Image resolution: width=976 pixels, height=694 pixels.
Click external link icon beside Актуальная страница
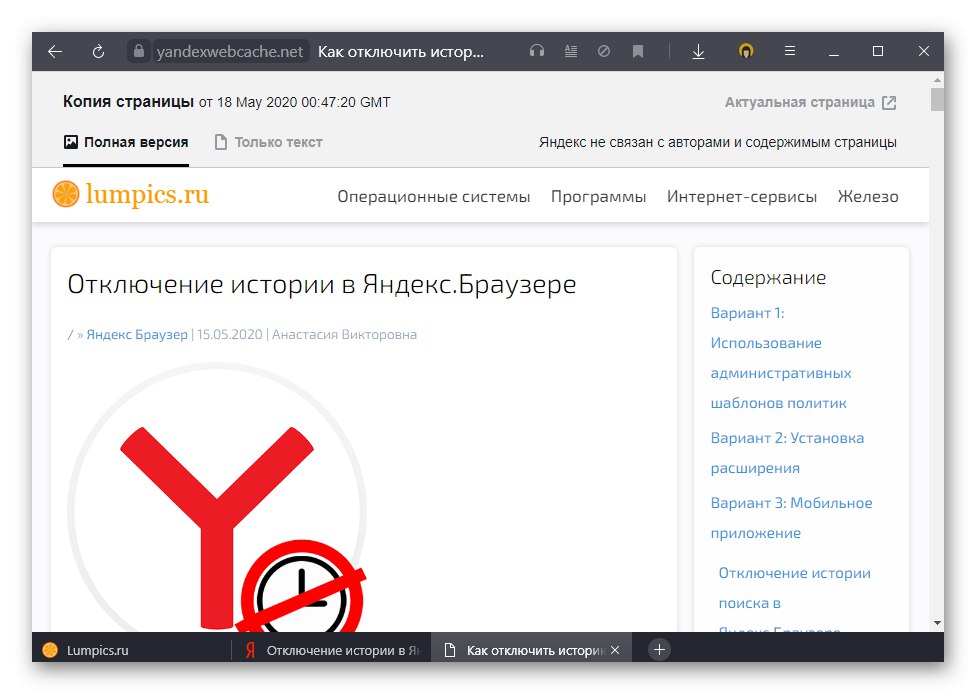[889, 103]
